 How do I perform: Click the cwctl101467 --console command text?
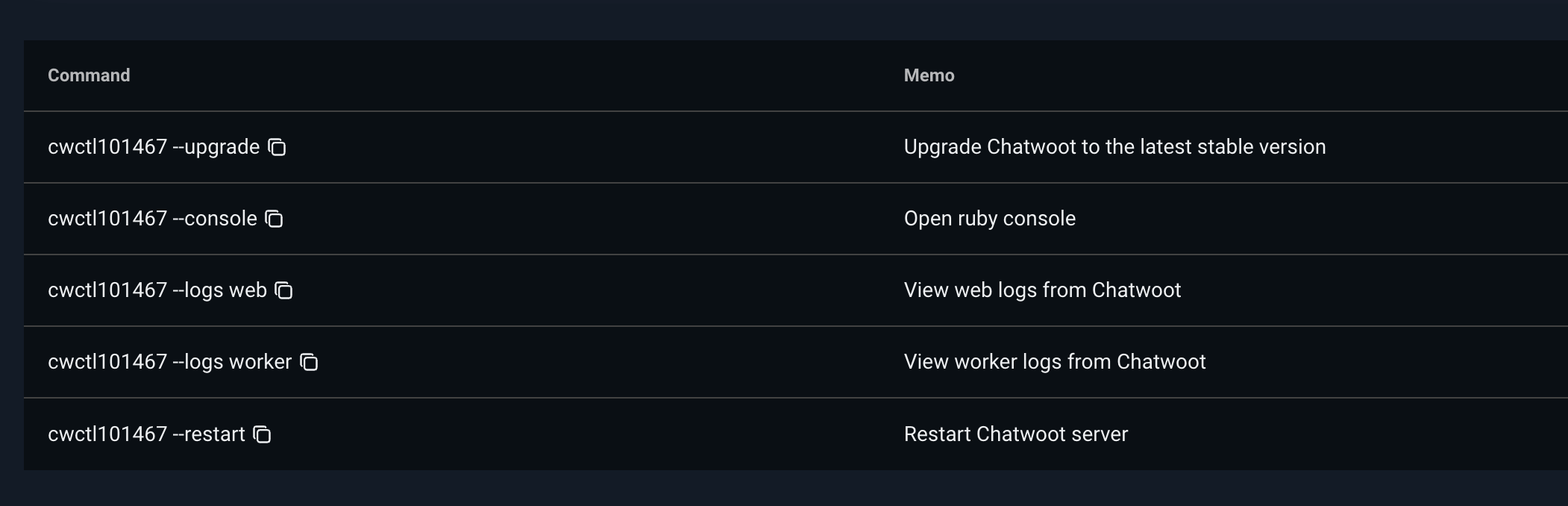coord(150,218)
